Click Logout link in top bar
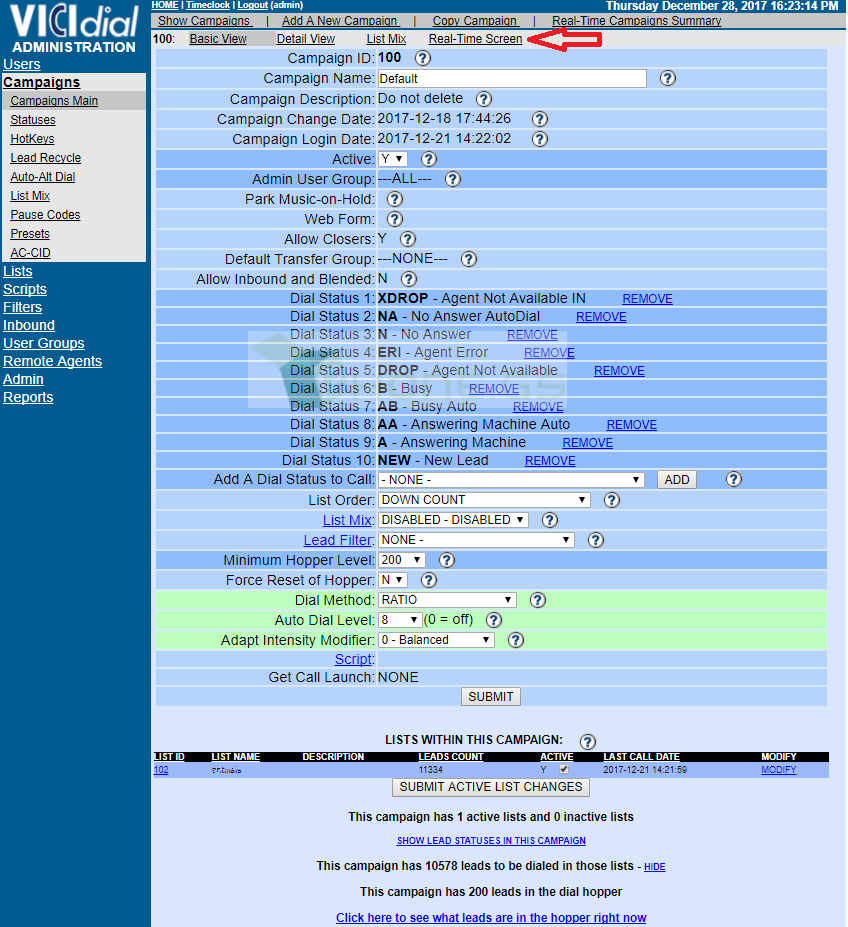Image resolution: width=848 pixels, height=927 pixels. (x=253, y=5)
